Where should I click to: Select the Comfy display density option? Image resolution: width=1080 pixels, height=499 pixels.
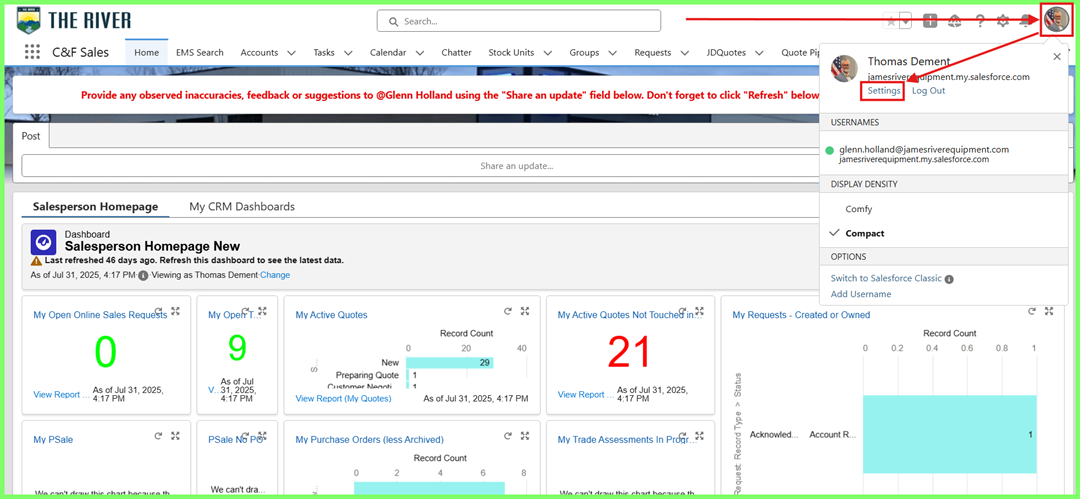coord(858,209)
